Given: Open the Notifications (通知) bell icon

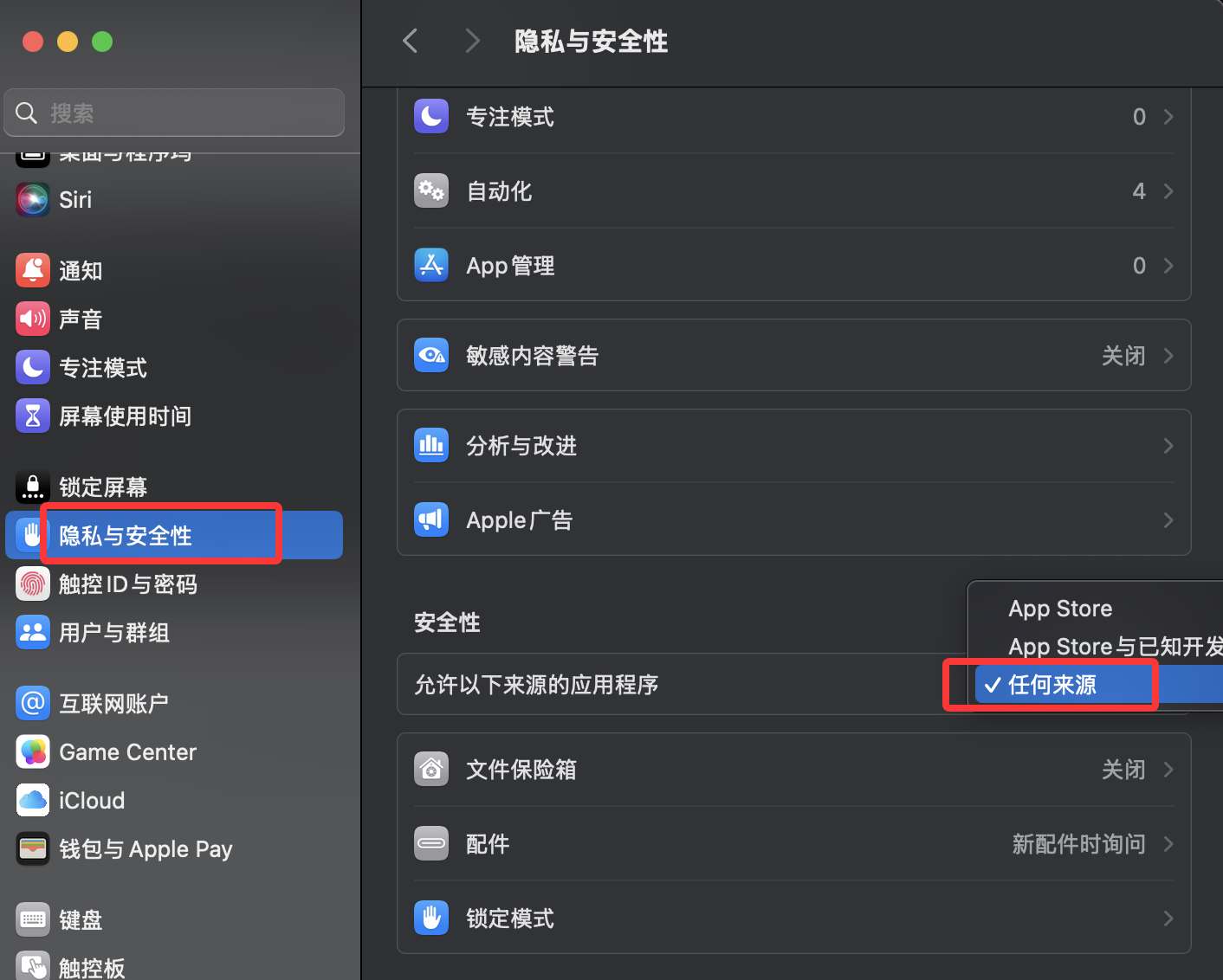Looking at the screenshot, I should [x=33, y=271].
